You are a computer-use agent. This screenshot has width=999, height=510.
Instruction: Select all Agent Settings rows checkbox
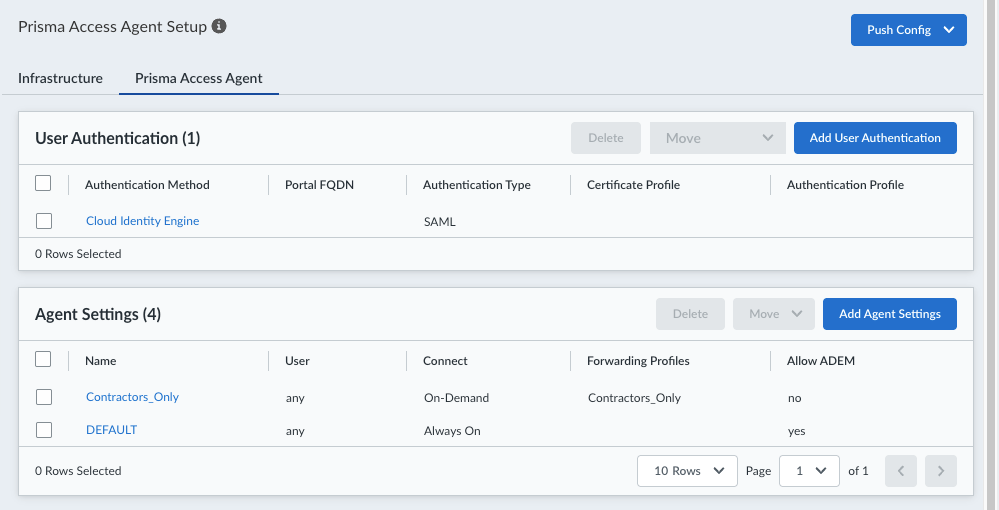point(43,359)
